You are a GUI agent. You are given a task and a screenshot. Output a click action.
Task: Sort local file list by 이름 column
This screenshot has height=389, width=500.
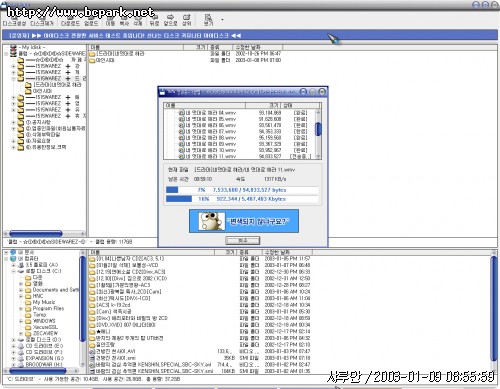click(152, 252)
